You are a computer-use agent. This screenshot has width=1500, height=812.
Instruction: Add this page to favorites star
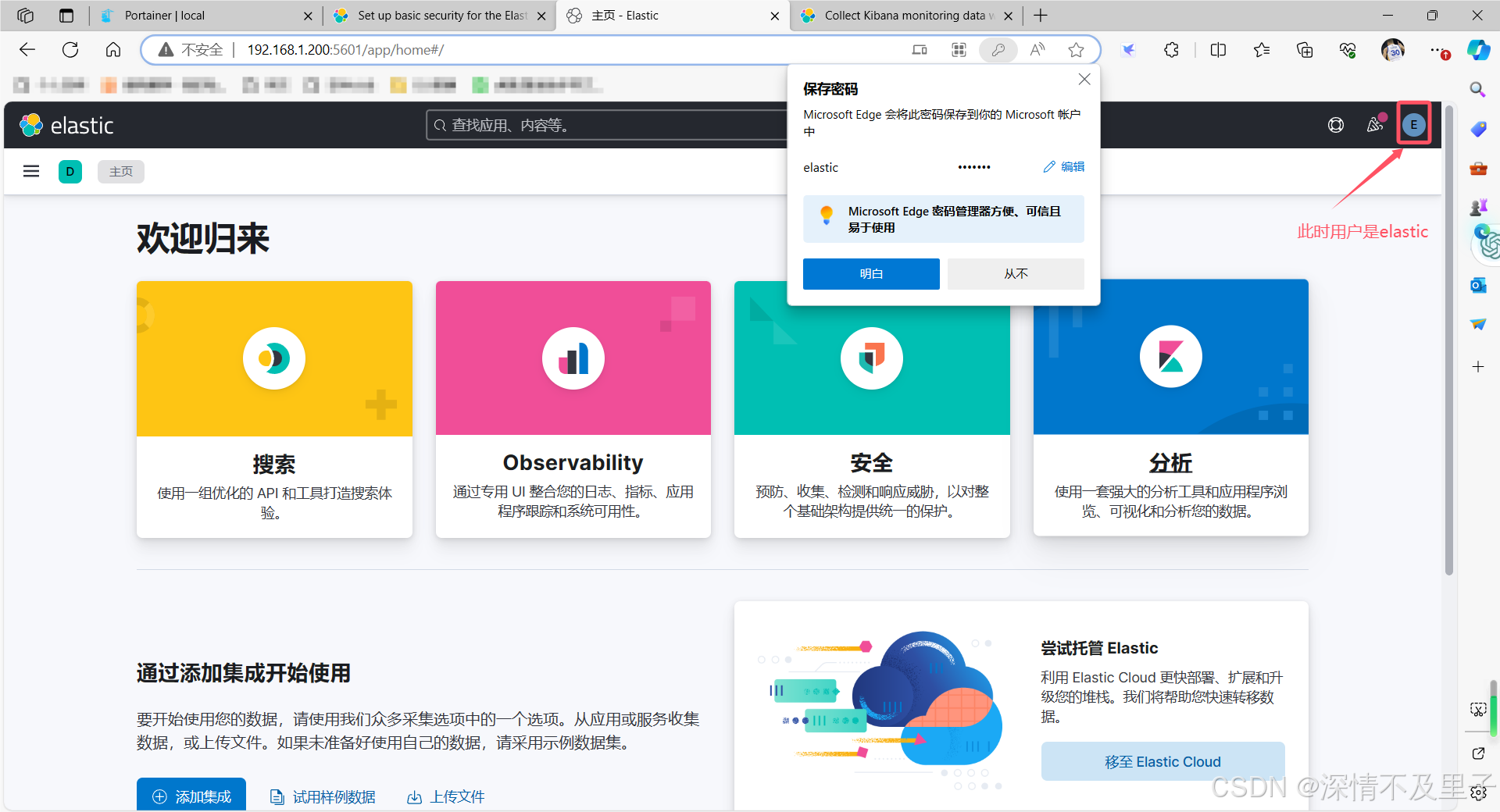(1077, 50)
